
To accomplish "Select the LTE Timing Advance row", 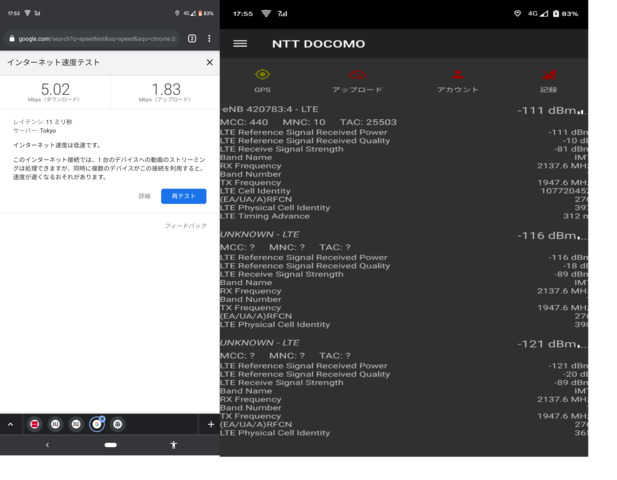I will (x=404, y=216).
